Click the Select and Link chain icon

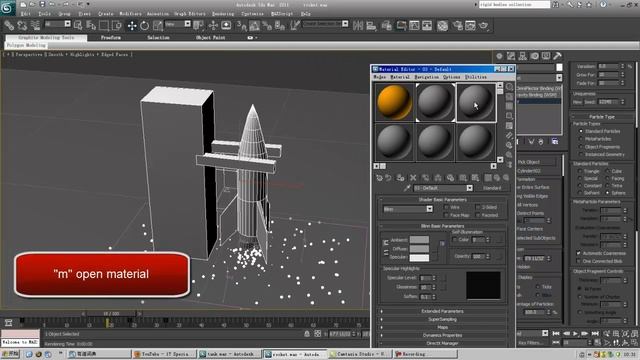[9, 26]
